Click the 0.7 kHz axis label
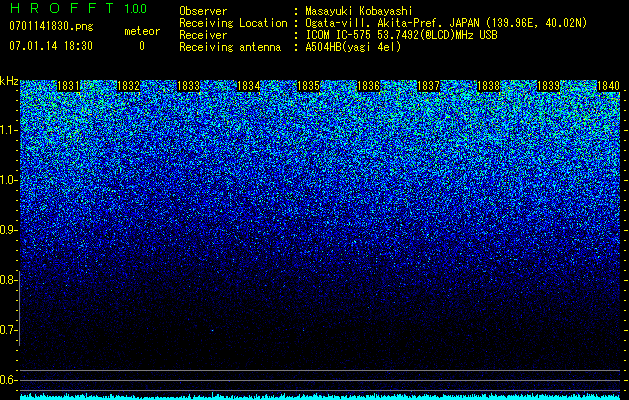629x400 pixels. click(8, 330)
